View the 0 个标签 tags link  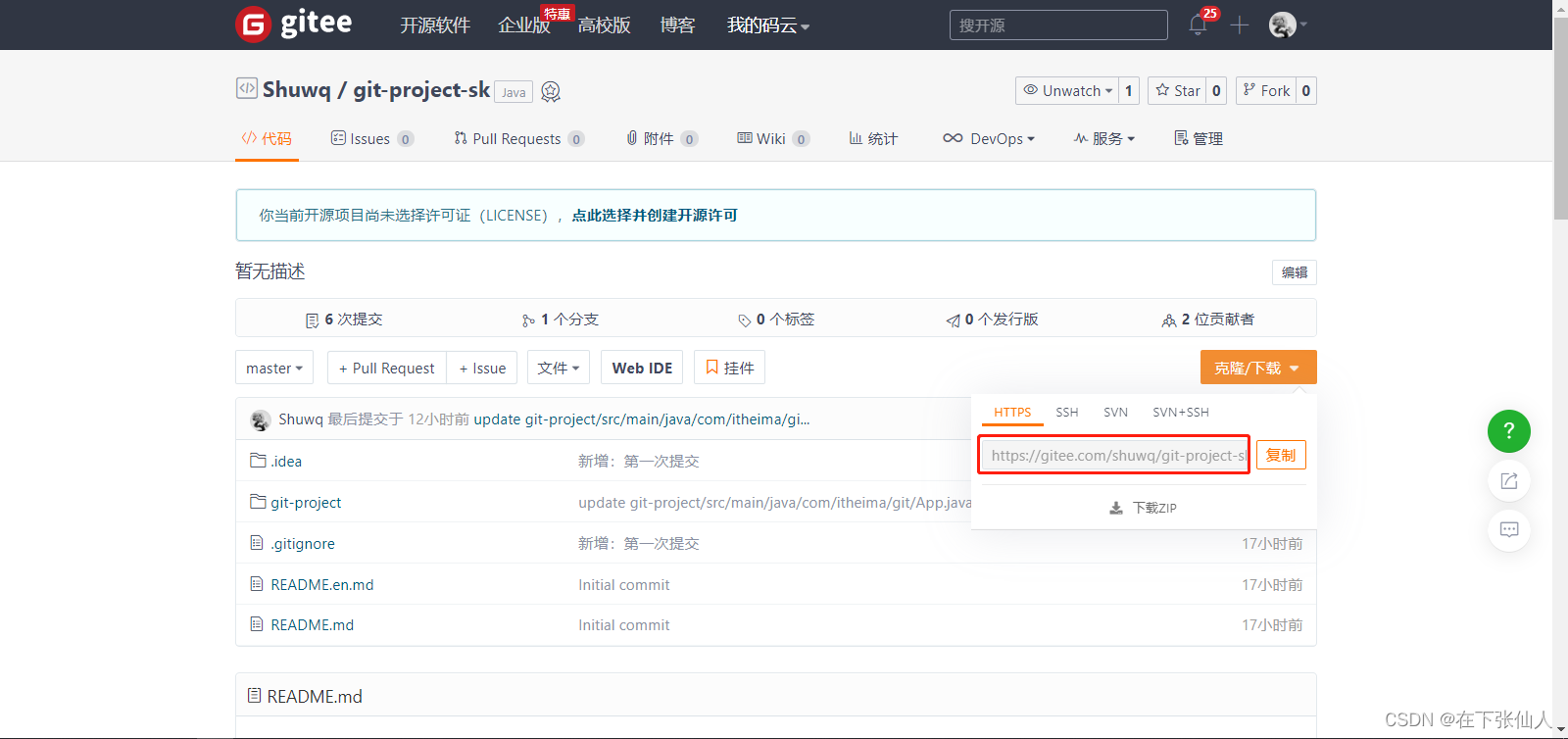tap(776, 320)
